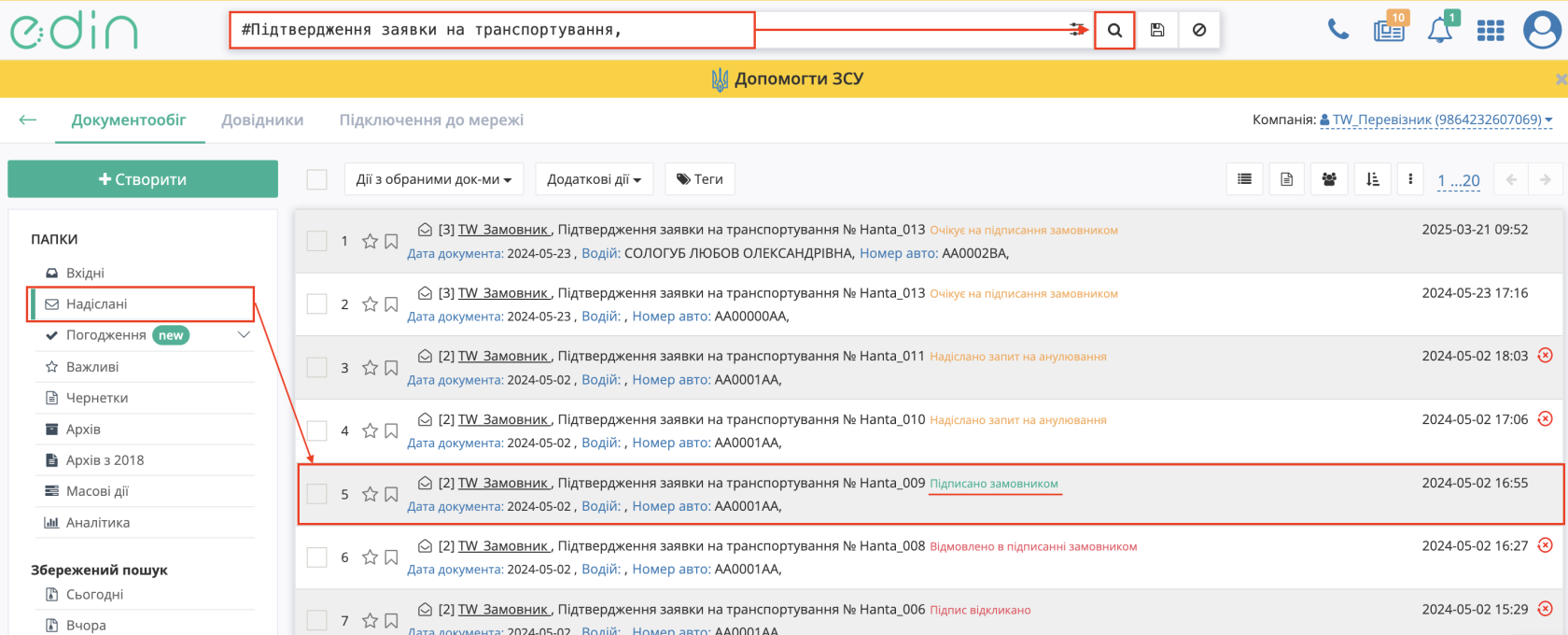
Task: Star document row 1 as important
Action: click(370, 241)
